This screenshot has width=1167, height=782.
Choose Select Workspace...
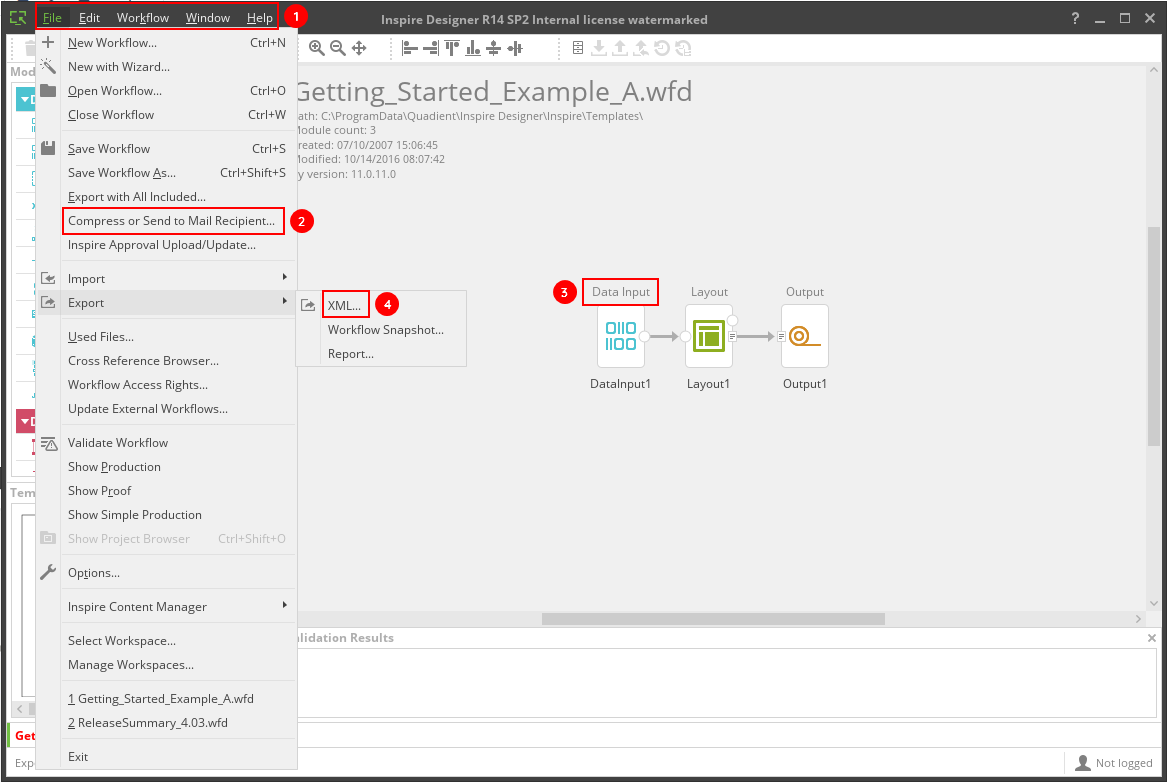167,641
